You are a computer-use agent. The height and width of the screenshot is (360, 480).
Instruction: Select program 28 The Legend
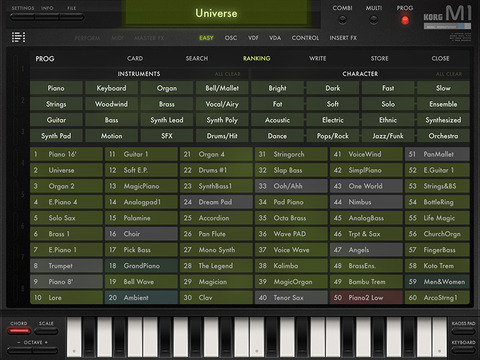point(216,266)
